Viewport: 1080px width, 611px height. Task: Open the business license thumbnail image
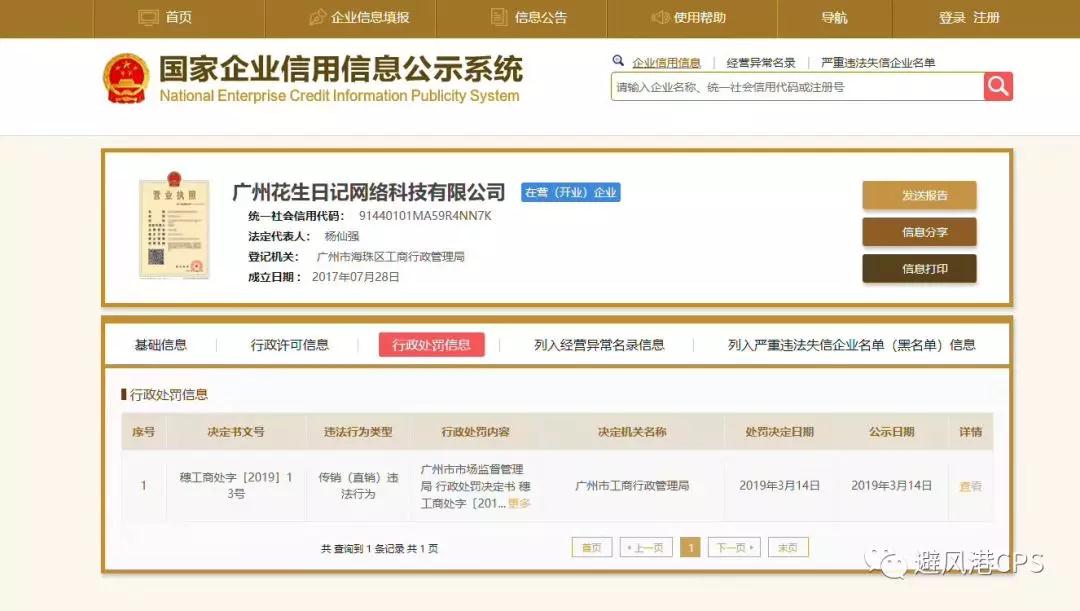[x=174, y=226]
